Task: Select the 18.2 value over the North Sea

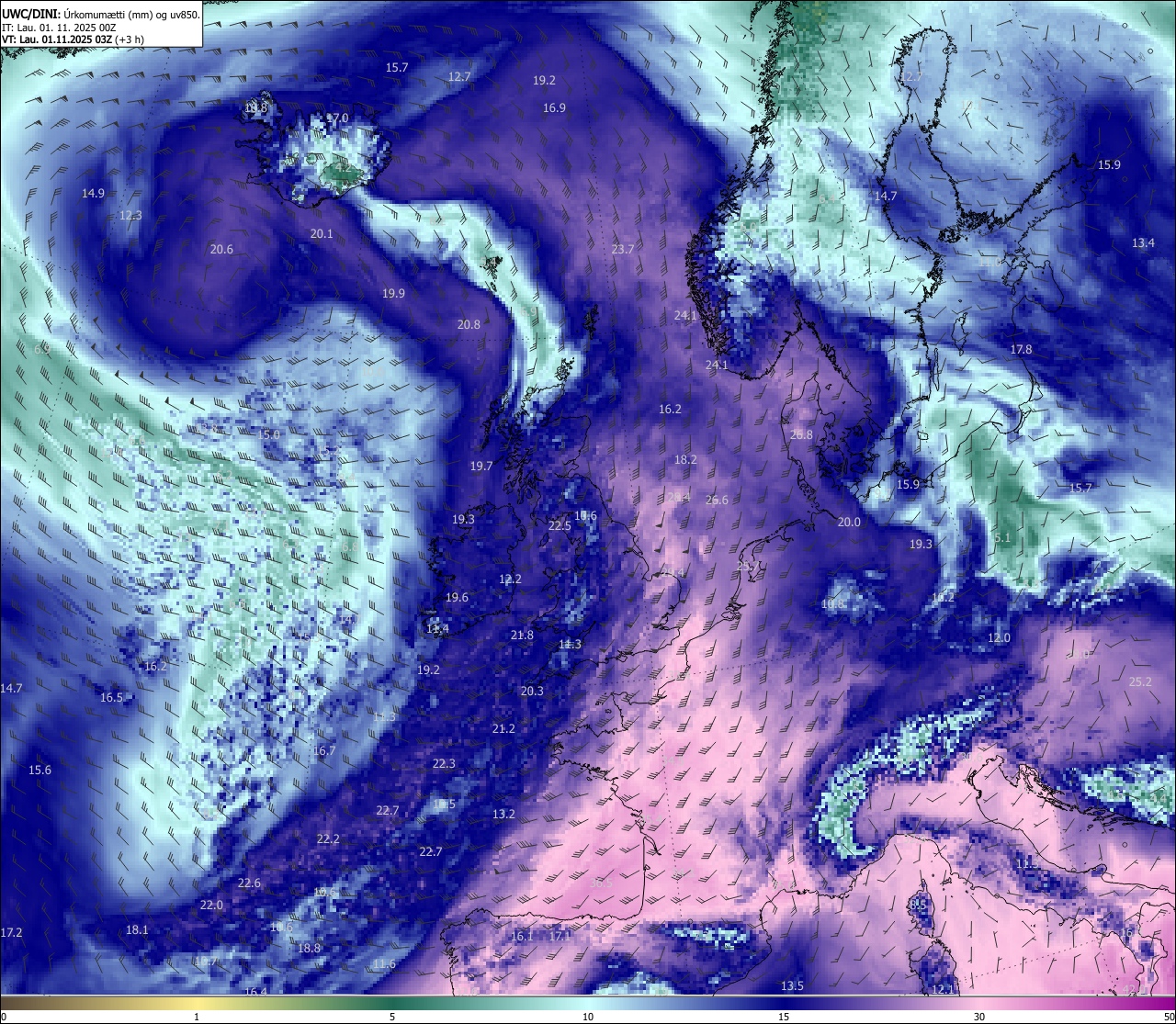Action: pyautogui.click(x=685, y=459)
